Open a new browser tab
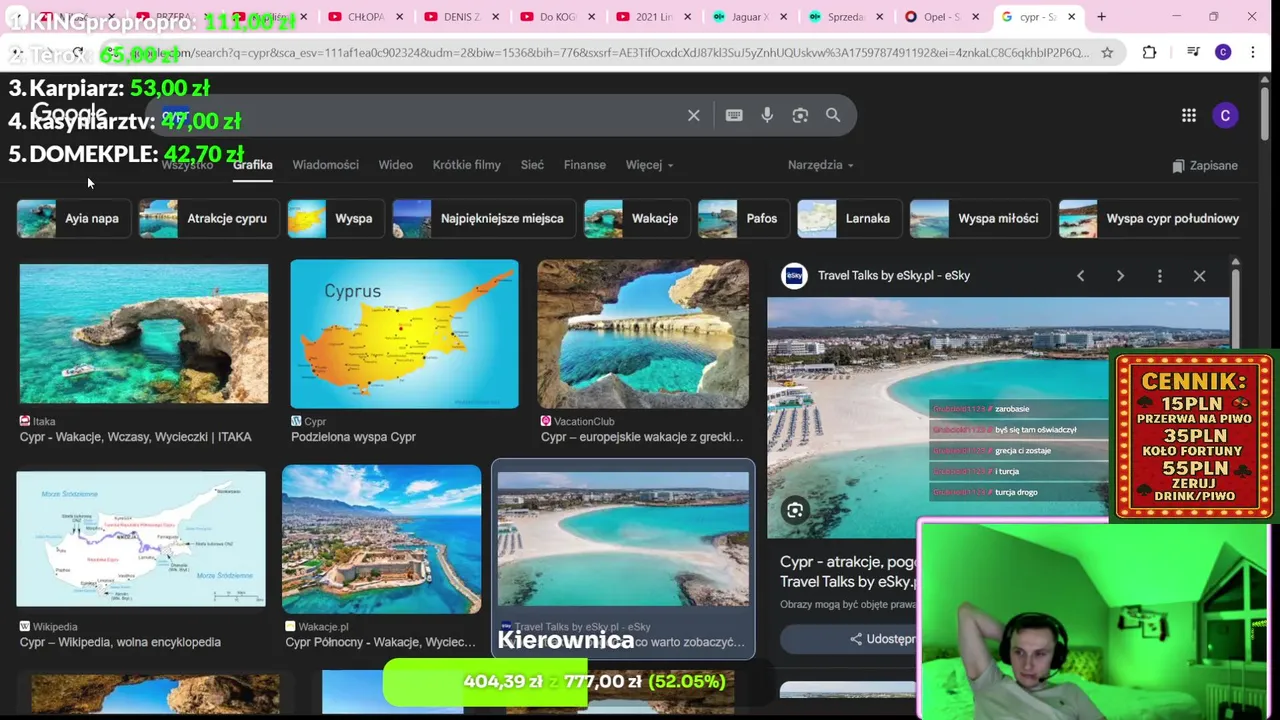Screen dimensions: 1280x720 click(x=1101, y=17)
